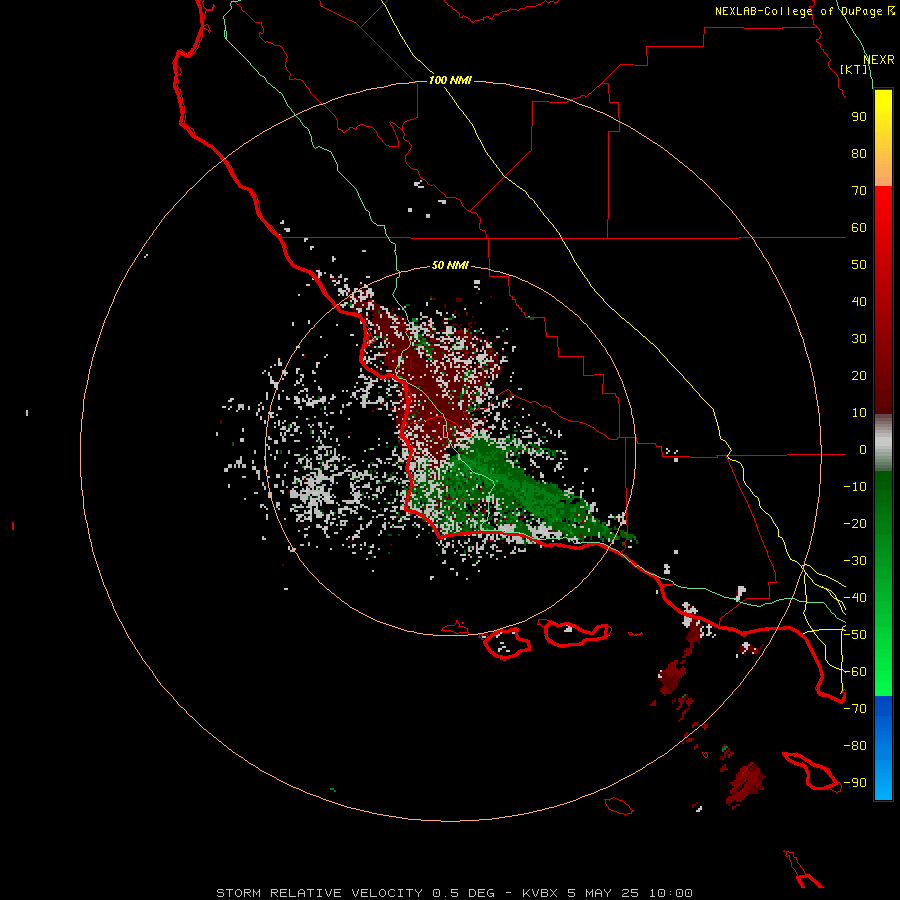Click the 70 value on the velocity scale
Viewport: 900px width, 900px height.
pos(859,191)
